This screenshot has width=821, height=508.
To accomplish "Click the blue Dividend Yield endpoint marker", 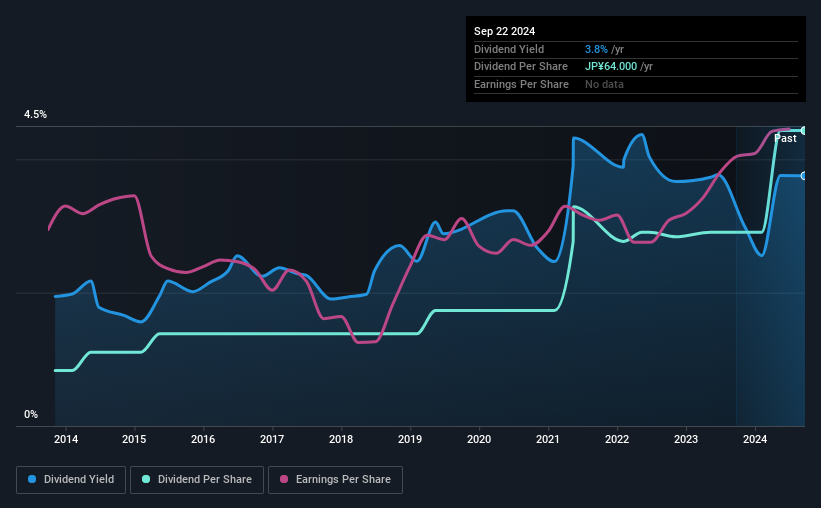I will click(804, 176).
